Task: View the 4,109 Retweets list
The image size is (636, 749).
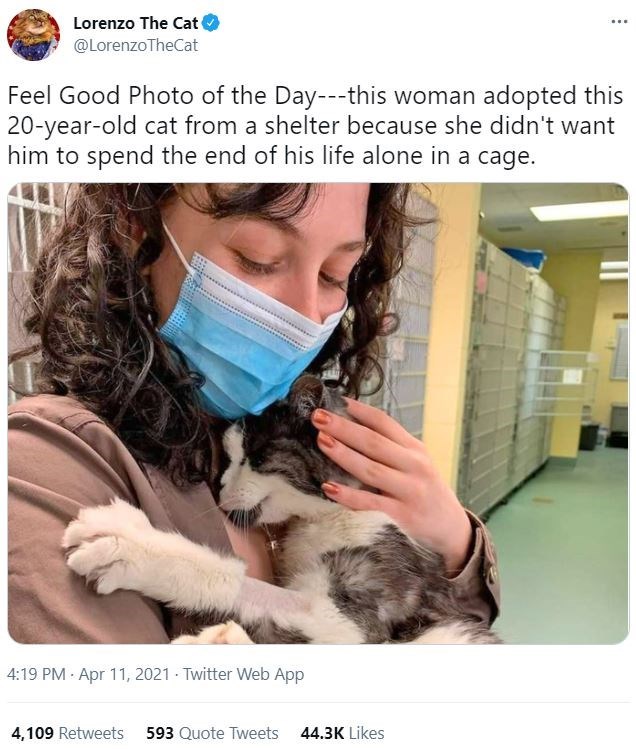Action: [x=67, y=733]
